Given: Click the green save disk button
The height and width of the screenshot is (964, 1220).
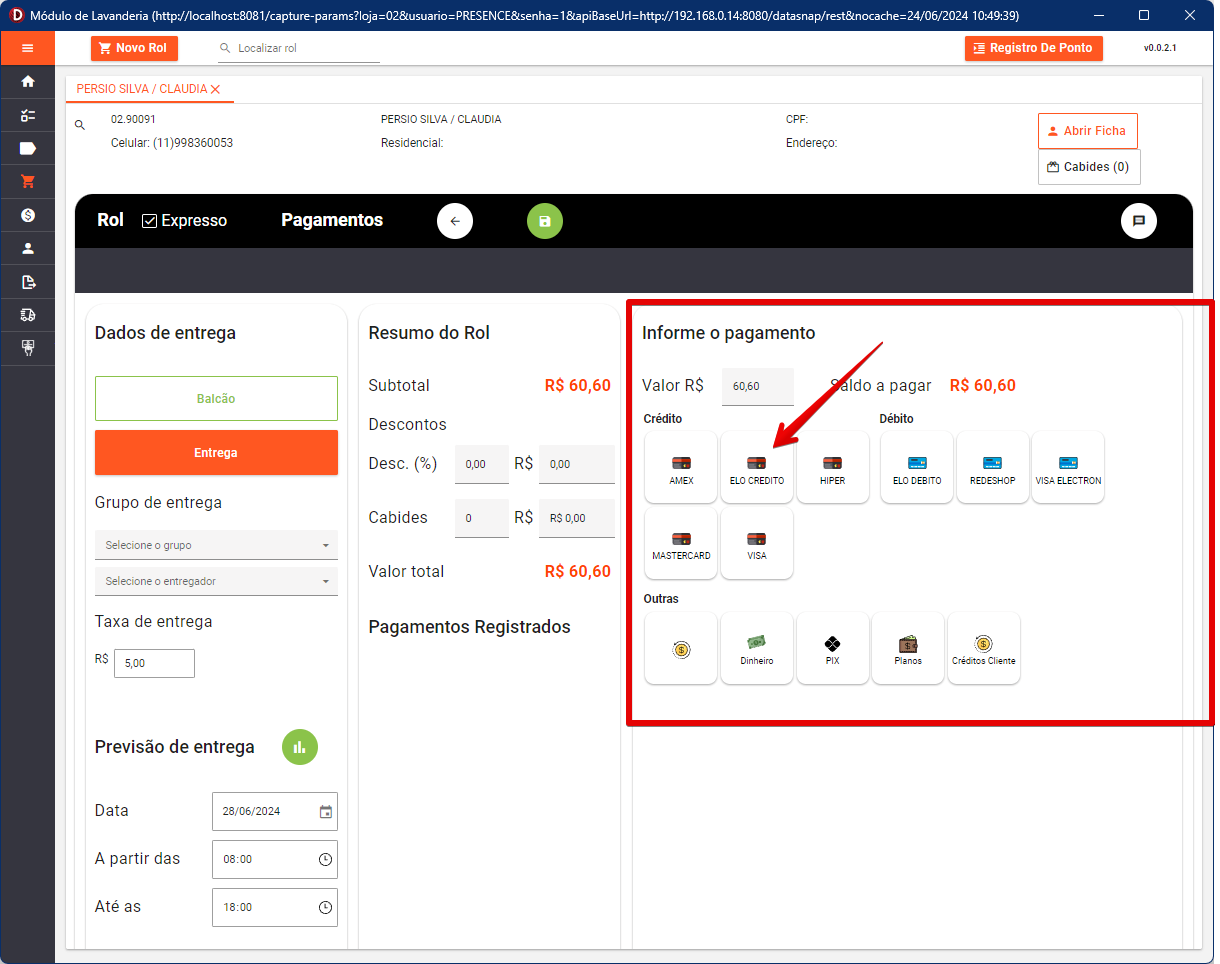Looking at the screenshot, I should click(545, 221).
